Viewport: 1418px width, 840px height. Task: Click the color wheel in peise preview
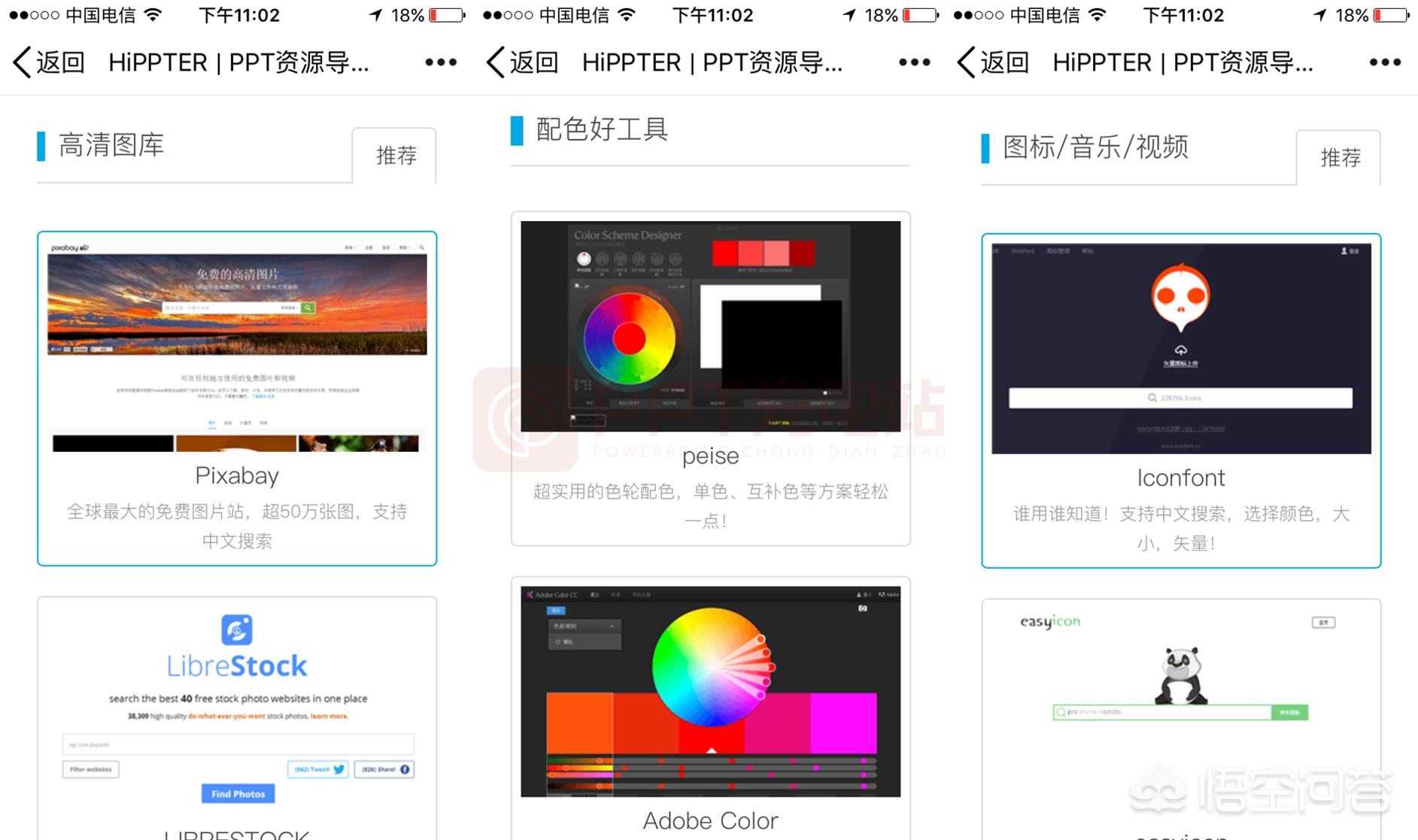[629, 338]
